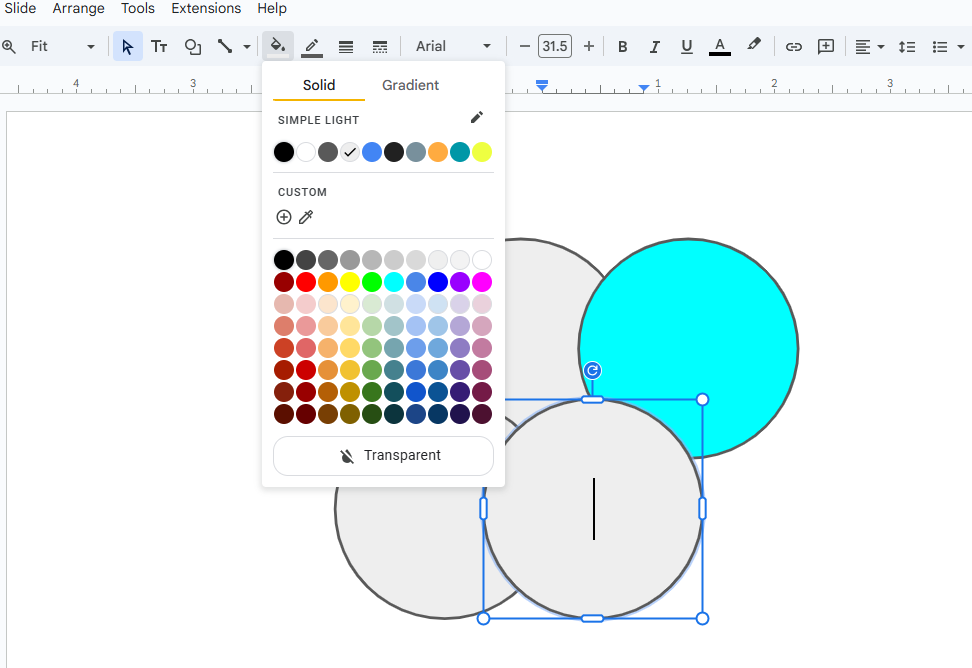Image resolution: width=972 pixels, height=668 pixels.
Task: Click the Transparent fill button
Action: coord(383,455)
